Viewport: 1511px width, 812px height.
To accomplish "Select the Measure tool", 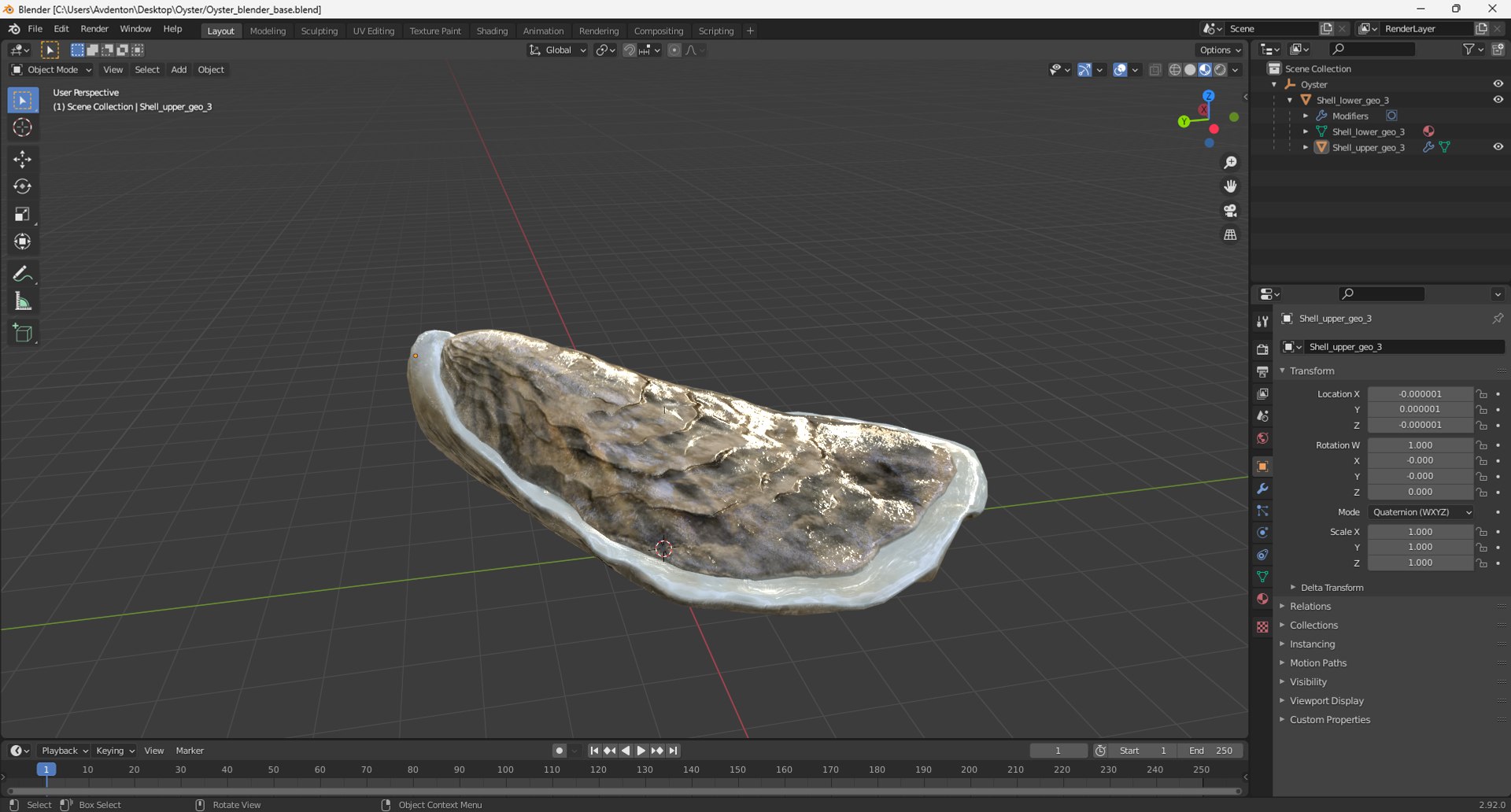I will [x=22, y=301].
